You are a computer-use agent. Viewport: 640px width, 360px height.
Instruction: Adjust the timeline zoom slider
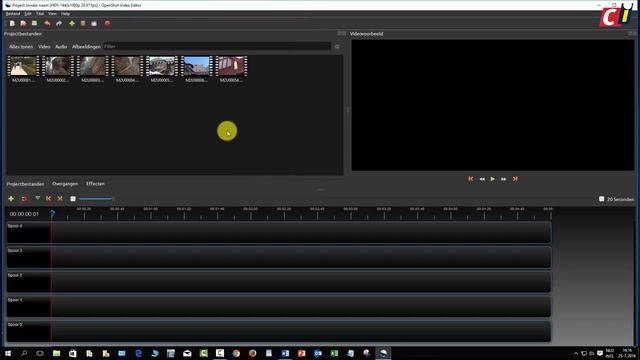tap(96, 199)
